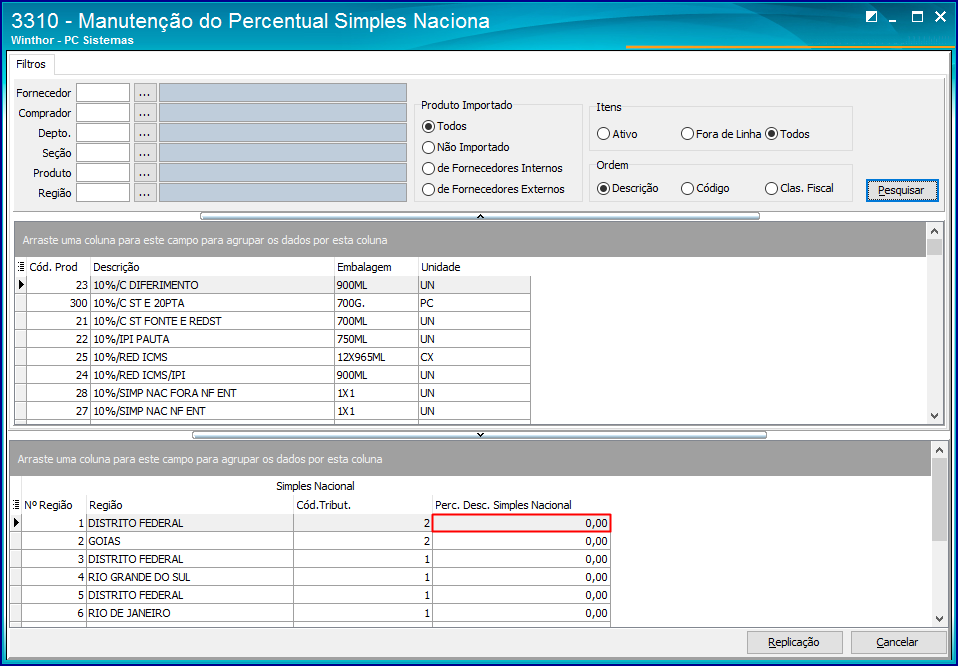Screen dimensions: 958x666
Task: Click up arrow of products grid scrollbar
Action: (x=934, y=231)
